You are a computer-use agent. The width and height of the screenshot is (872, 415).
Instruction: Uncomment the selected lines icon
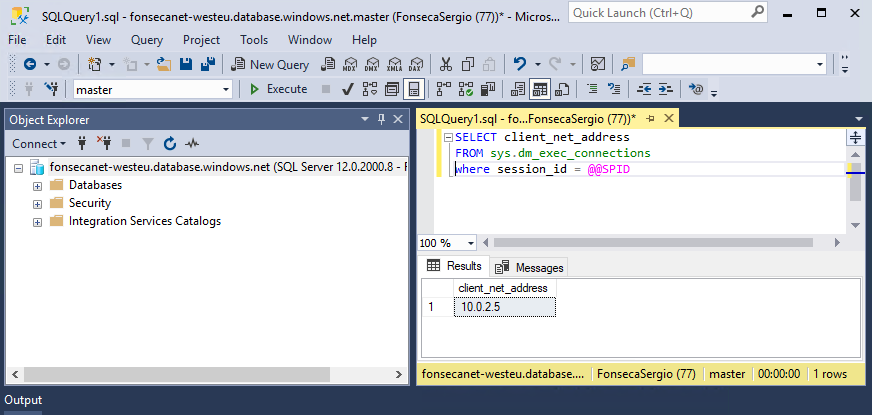click(x=613, y=88)
